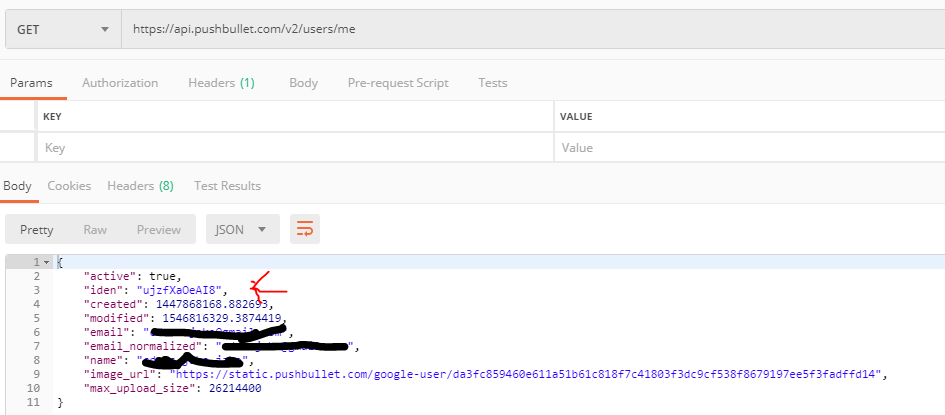
Task: Open the Tests tab
Action: [x=492, y=83]
